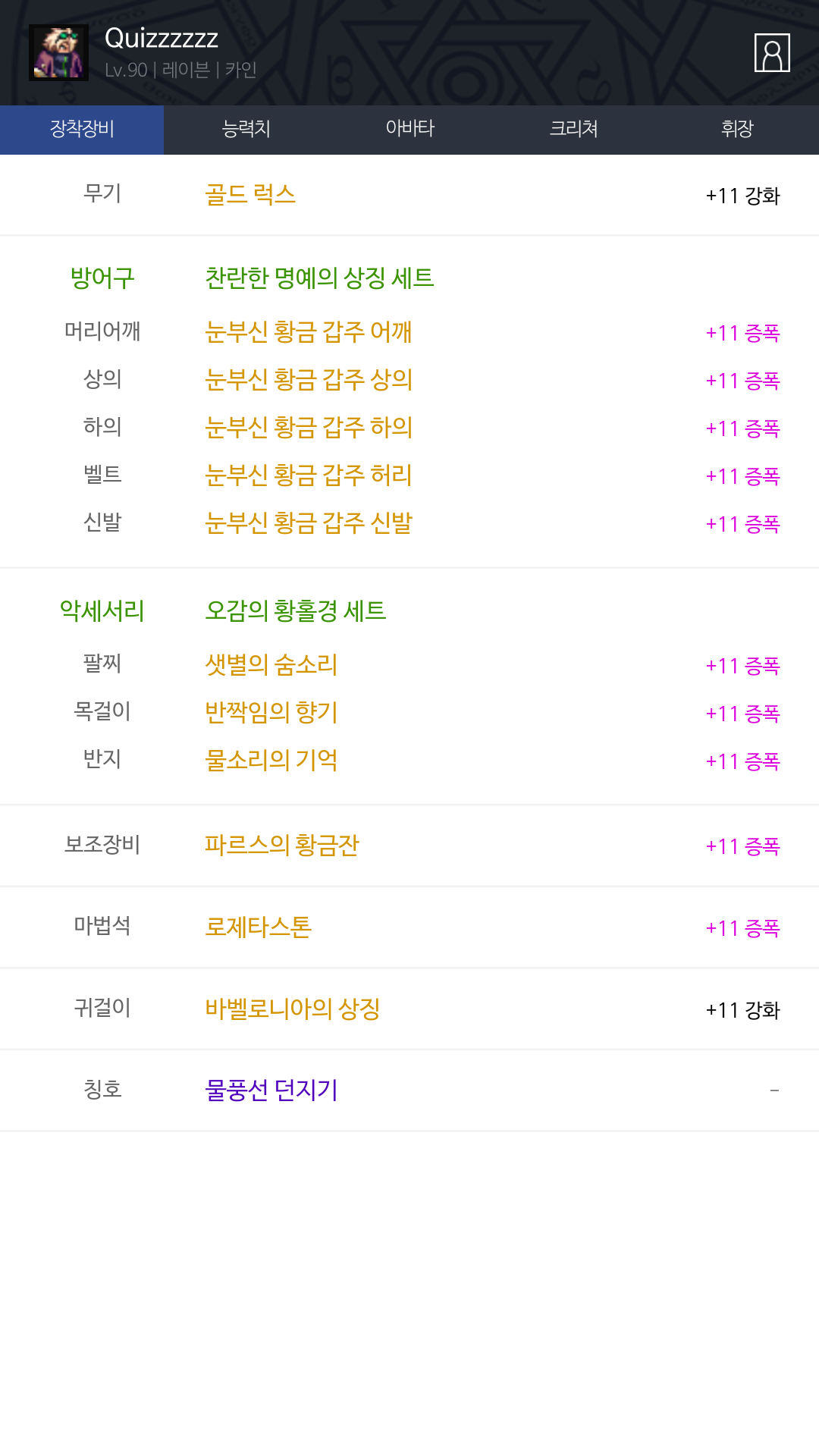Image resolution: width=819 pixels, height=1456 pixels.
Task: View the 눈부신 황금 갑주 허리 item
Action: (309, 475)
